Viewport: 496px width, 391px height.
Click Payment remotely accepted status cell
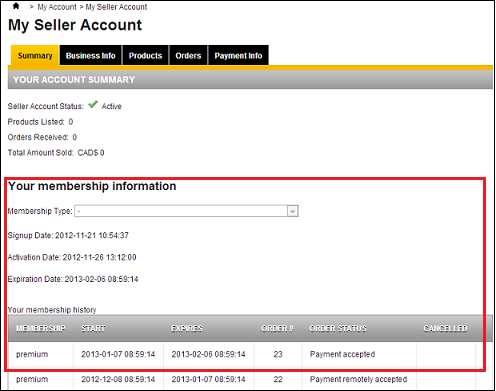tap(359, 379)
